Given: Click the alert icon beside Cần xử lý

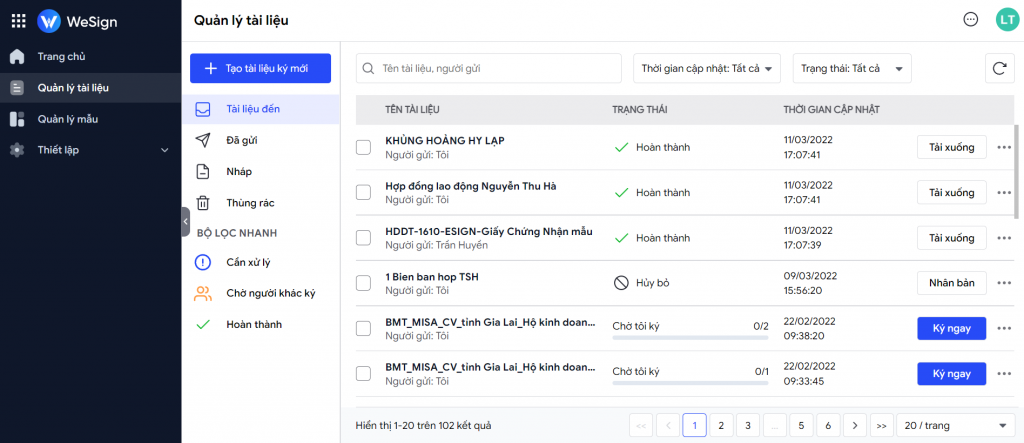Looking at the screenshot, I should pos(203,263).
